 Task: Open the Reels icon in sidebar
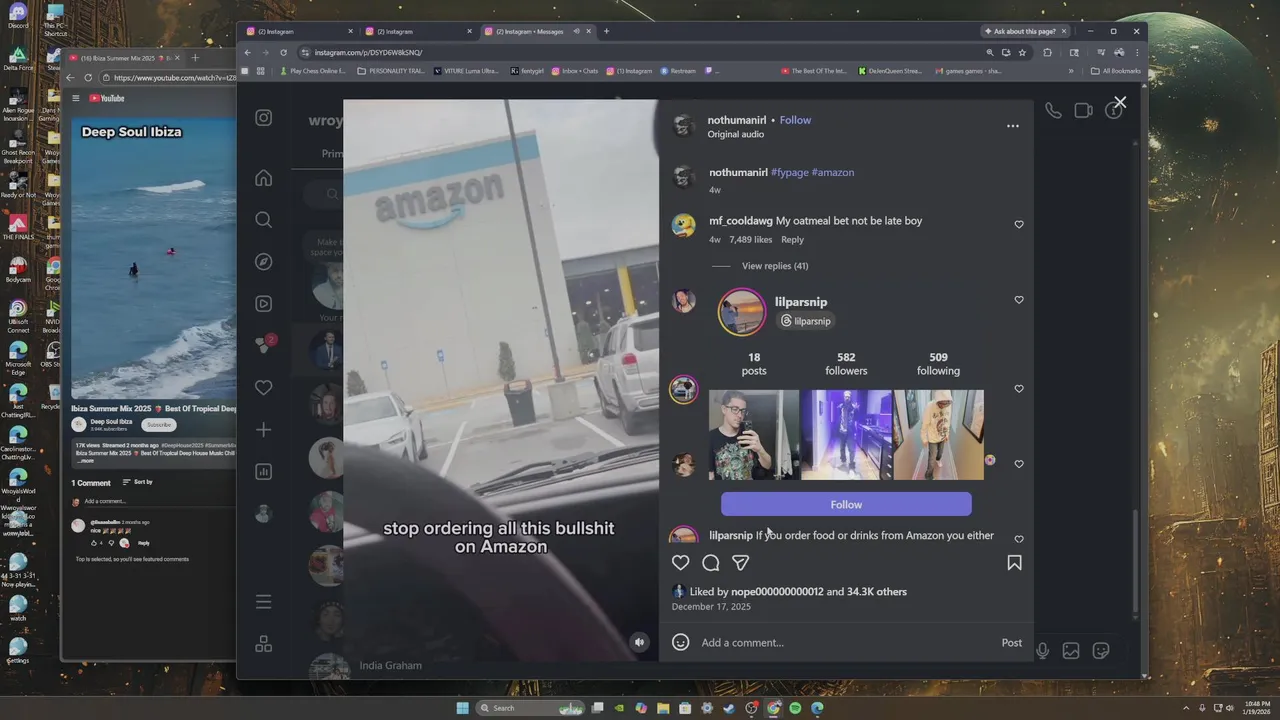263,304
